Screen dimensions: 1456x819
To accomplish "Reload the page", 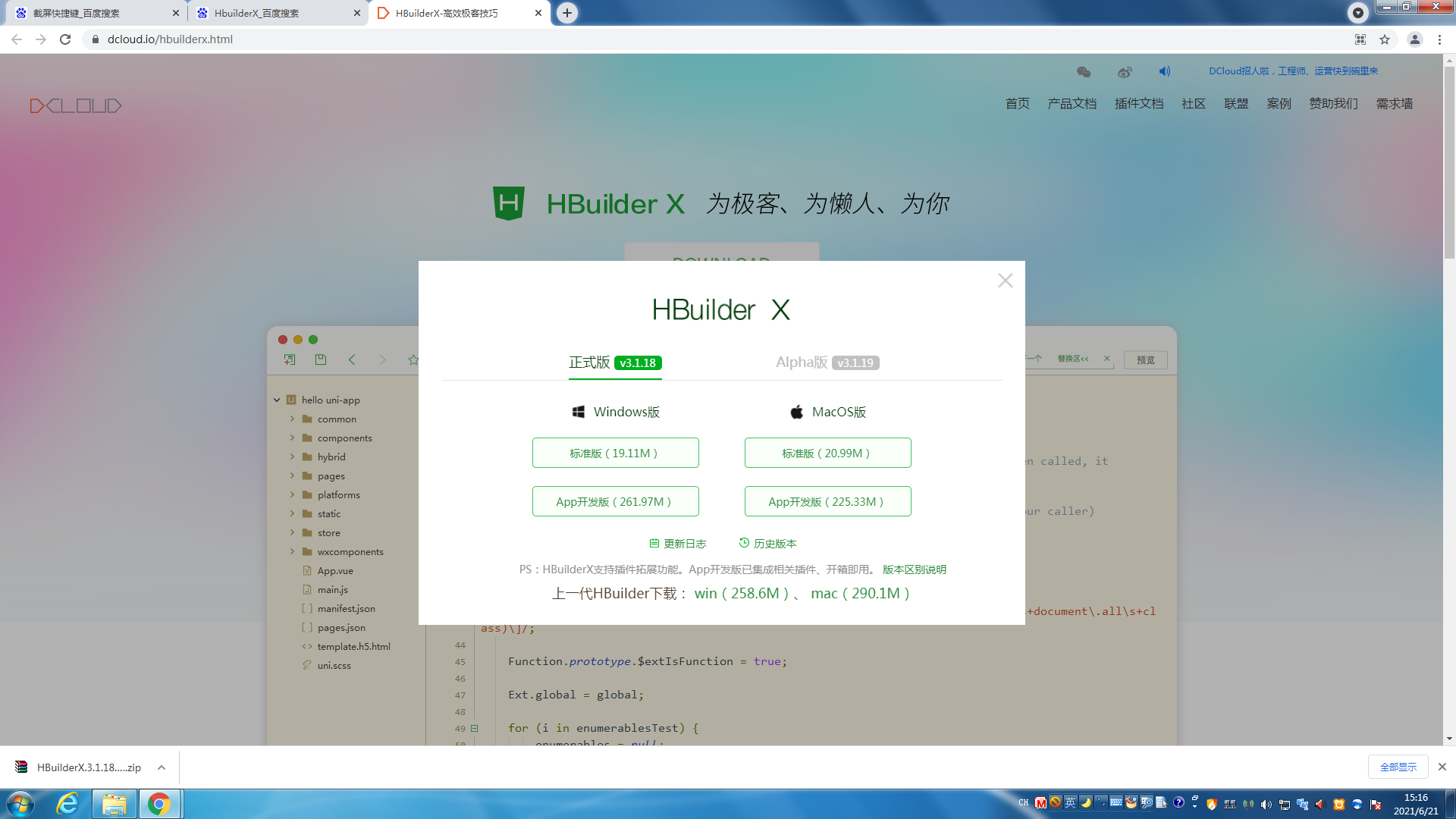I will [x=65, y=39].
